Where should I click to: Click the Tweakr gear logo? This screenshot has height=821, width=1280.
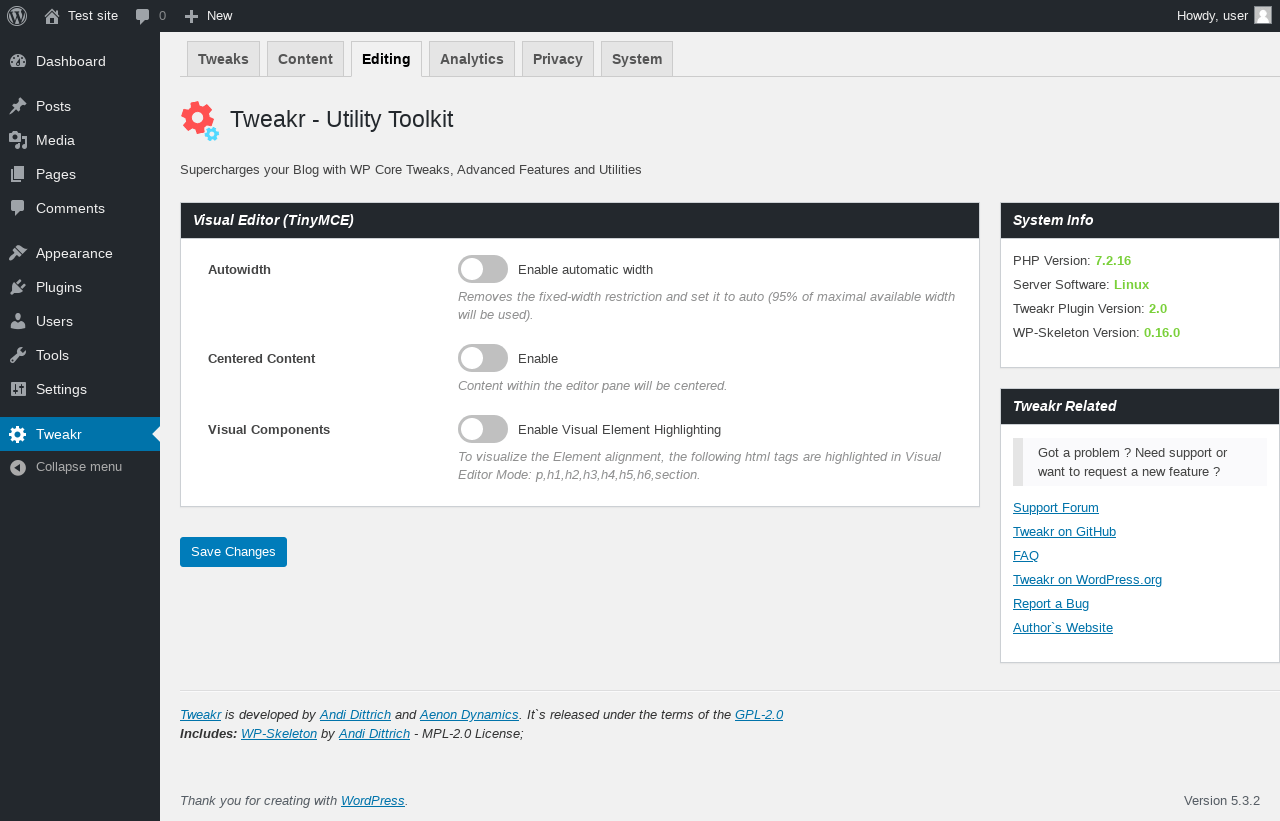(200, 120)
